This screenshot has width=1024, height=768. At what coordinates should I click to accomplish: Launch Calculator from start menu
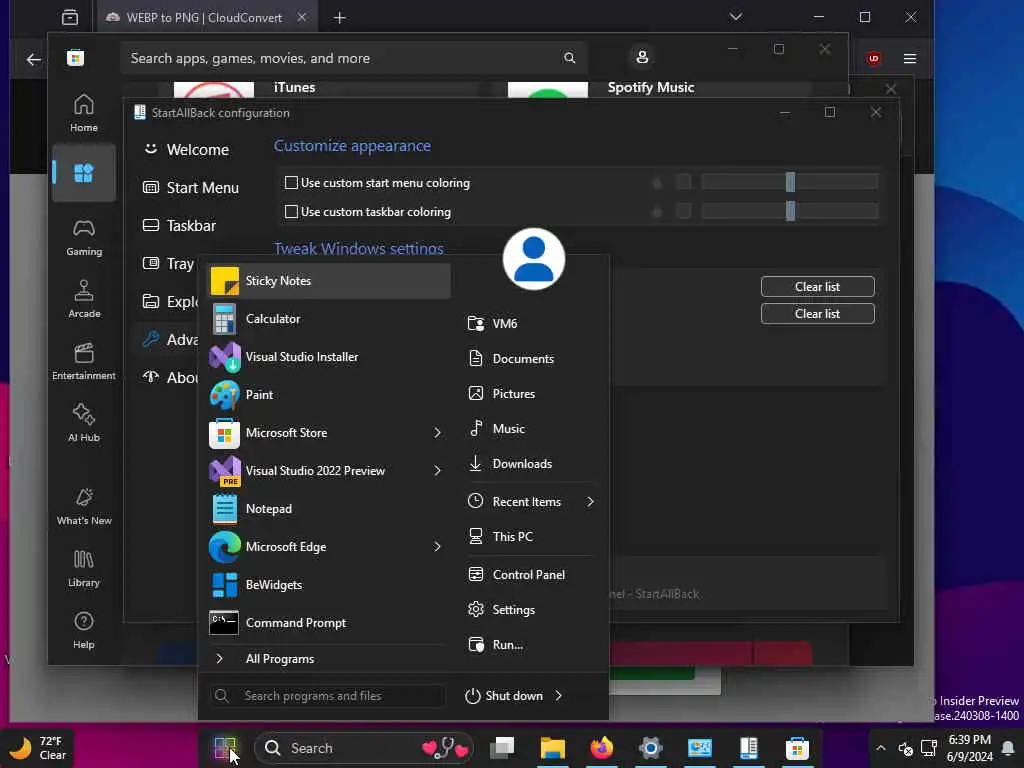tap(329, 319)
